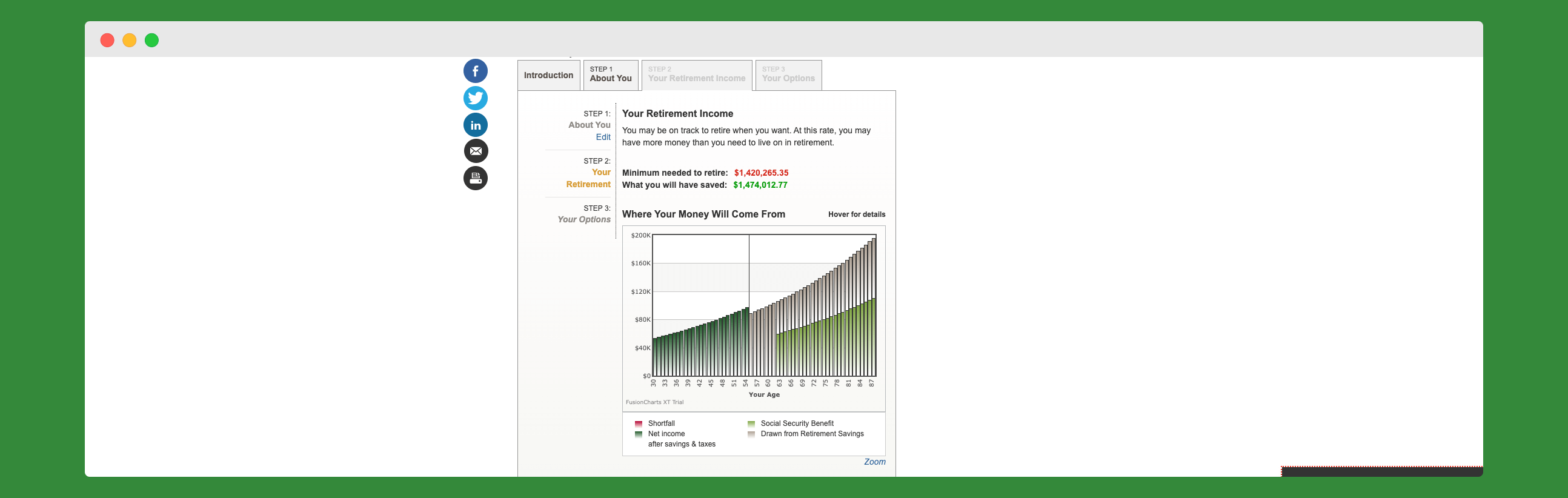Go to Step 3 Your Options tab
This screenshot has width=1568, height=498.
[x=788, y=75]
